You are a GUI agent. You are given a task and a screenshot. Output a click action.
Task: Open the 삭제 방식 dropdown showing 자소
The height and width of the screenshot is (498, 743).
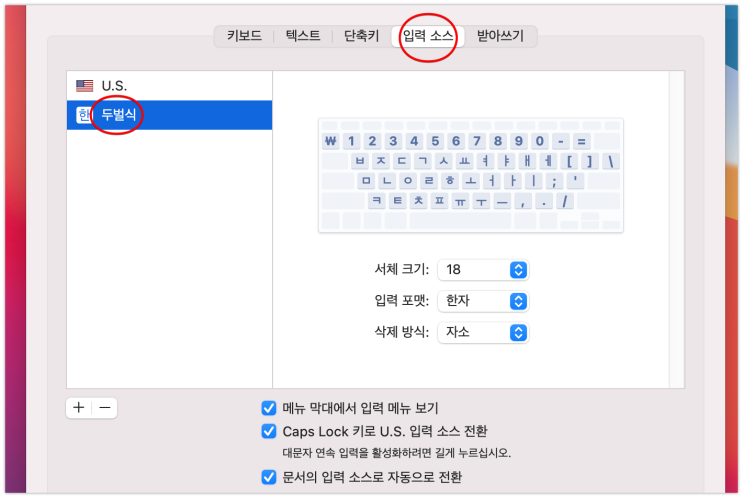[x=483, y=332]
